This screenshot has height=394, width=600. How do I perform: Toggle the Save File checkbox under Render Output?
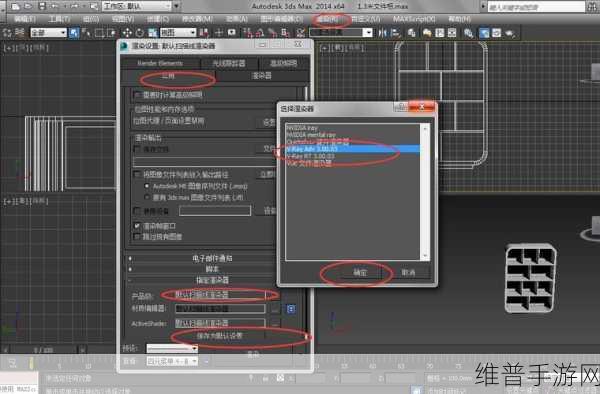coord(137,148)
